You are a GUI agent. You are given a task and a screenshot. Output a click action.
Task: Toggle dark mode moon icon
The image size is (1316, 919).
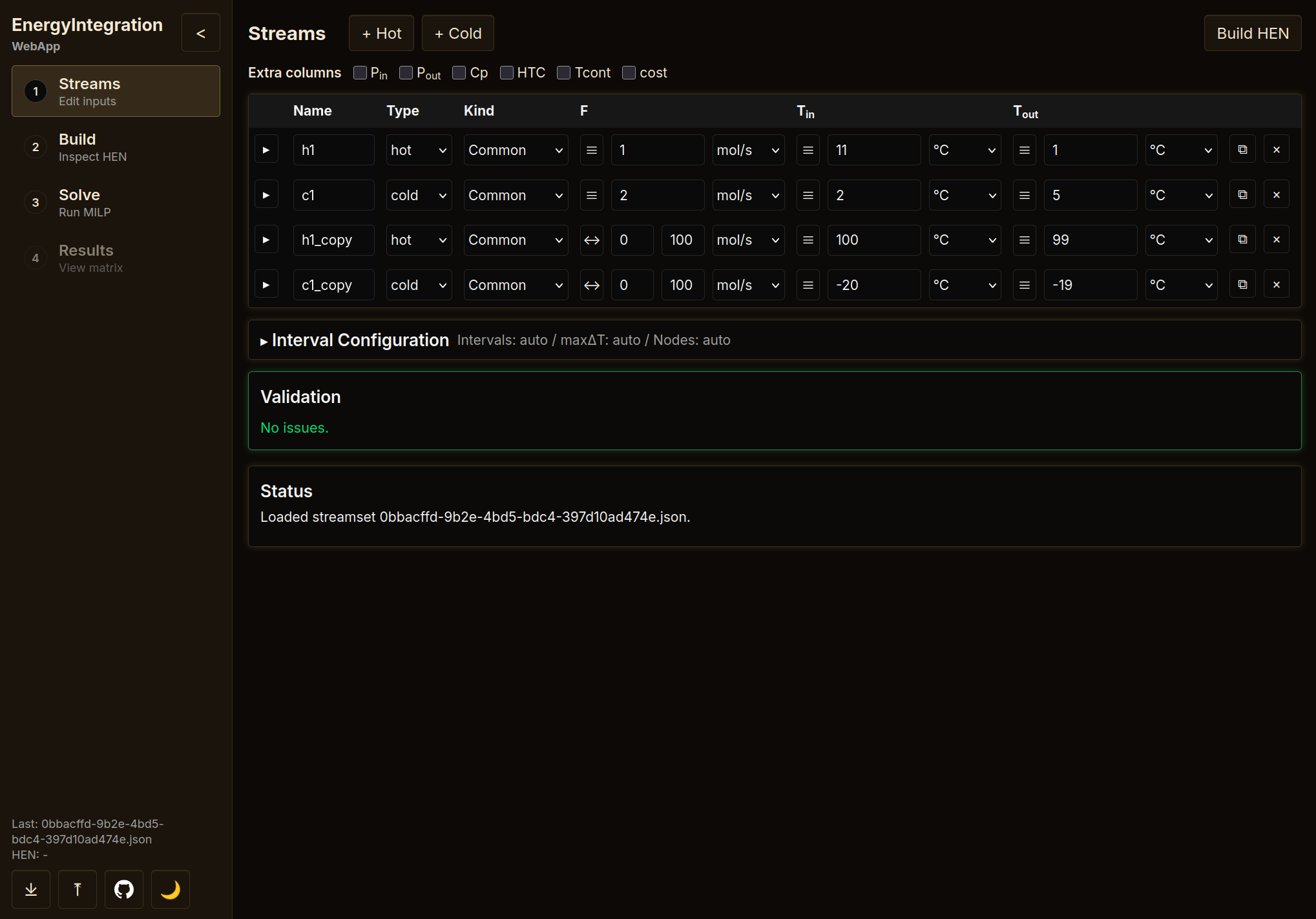[171, 889]
